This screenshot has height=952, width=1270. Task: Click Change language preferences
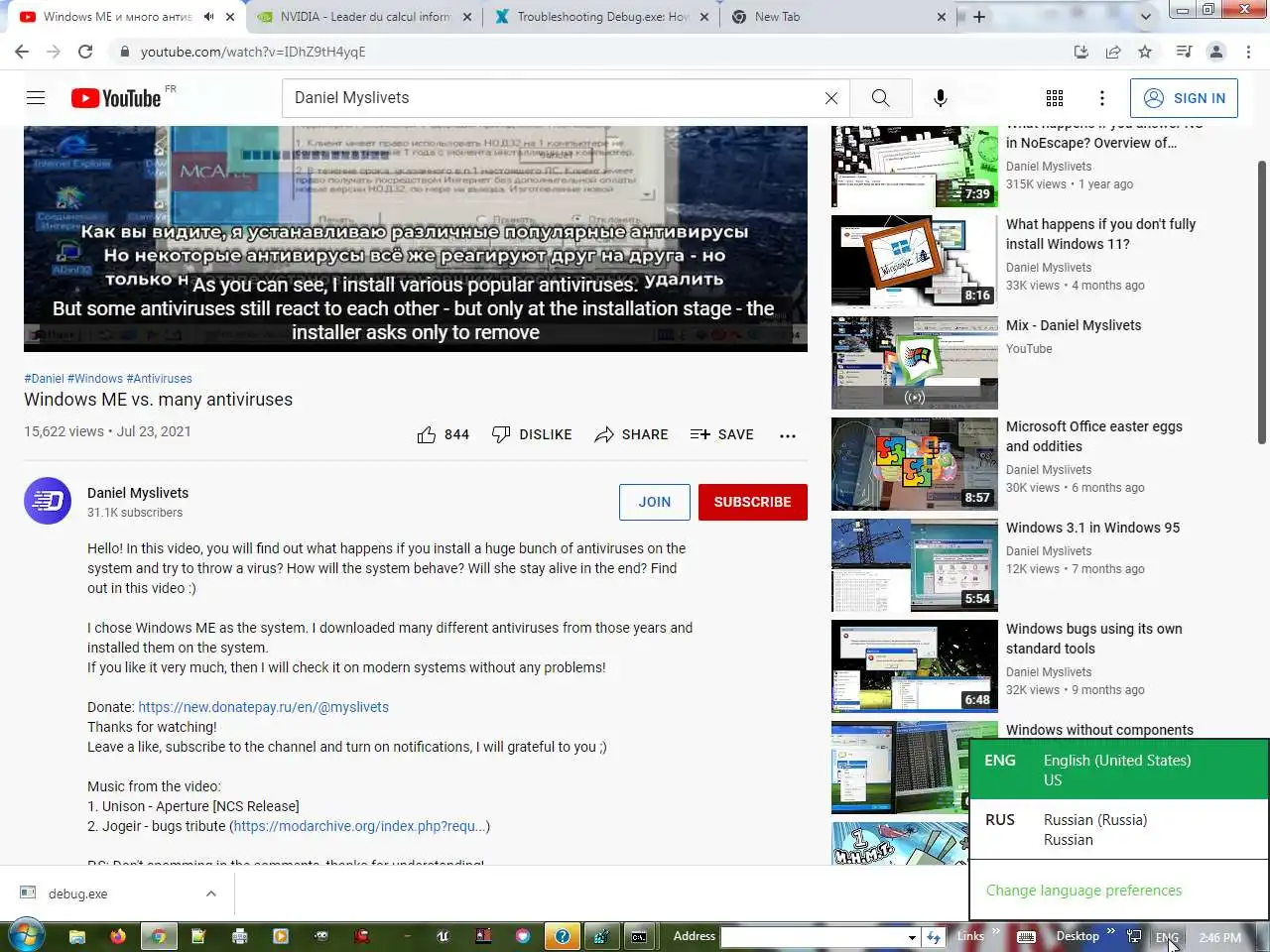pos(1083,891)
